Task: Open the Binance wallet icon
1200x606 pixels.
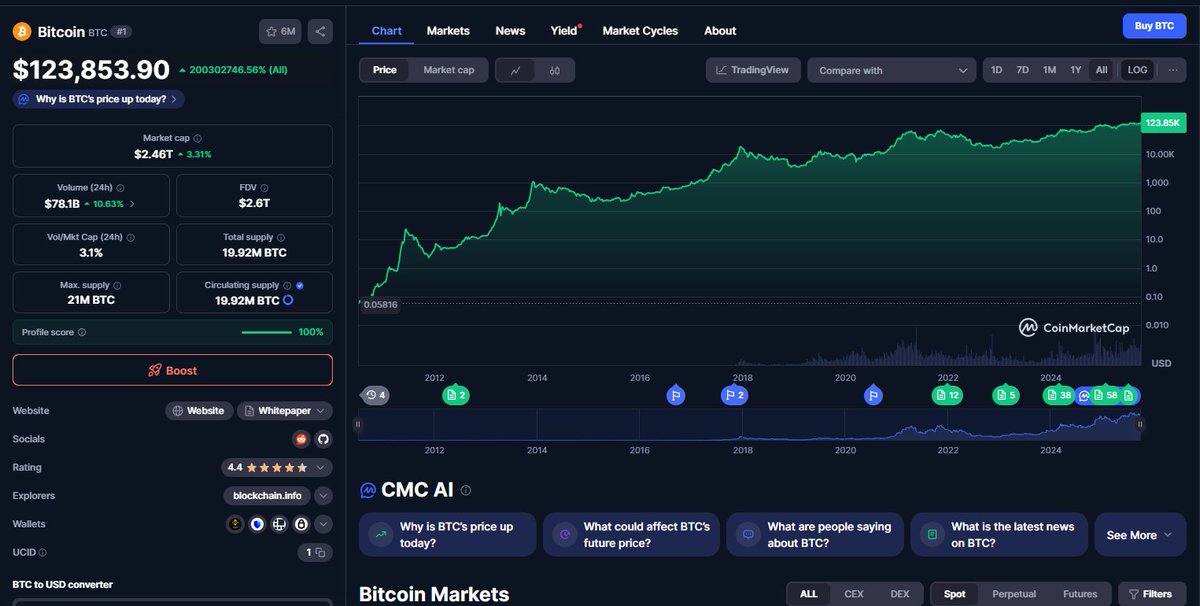Action: tap(236, 524)
